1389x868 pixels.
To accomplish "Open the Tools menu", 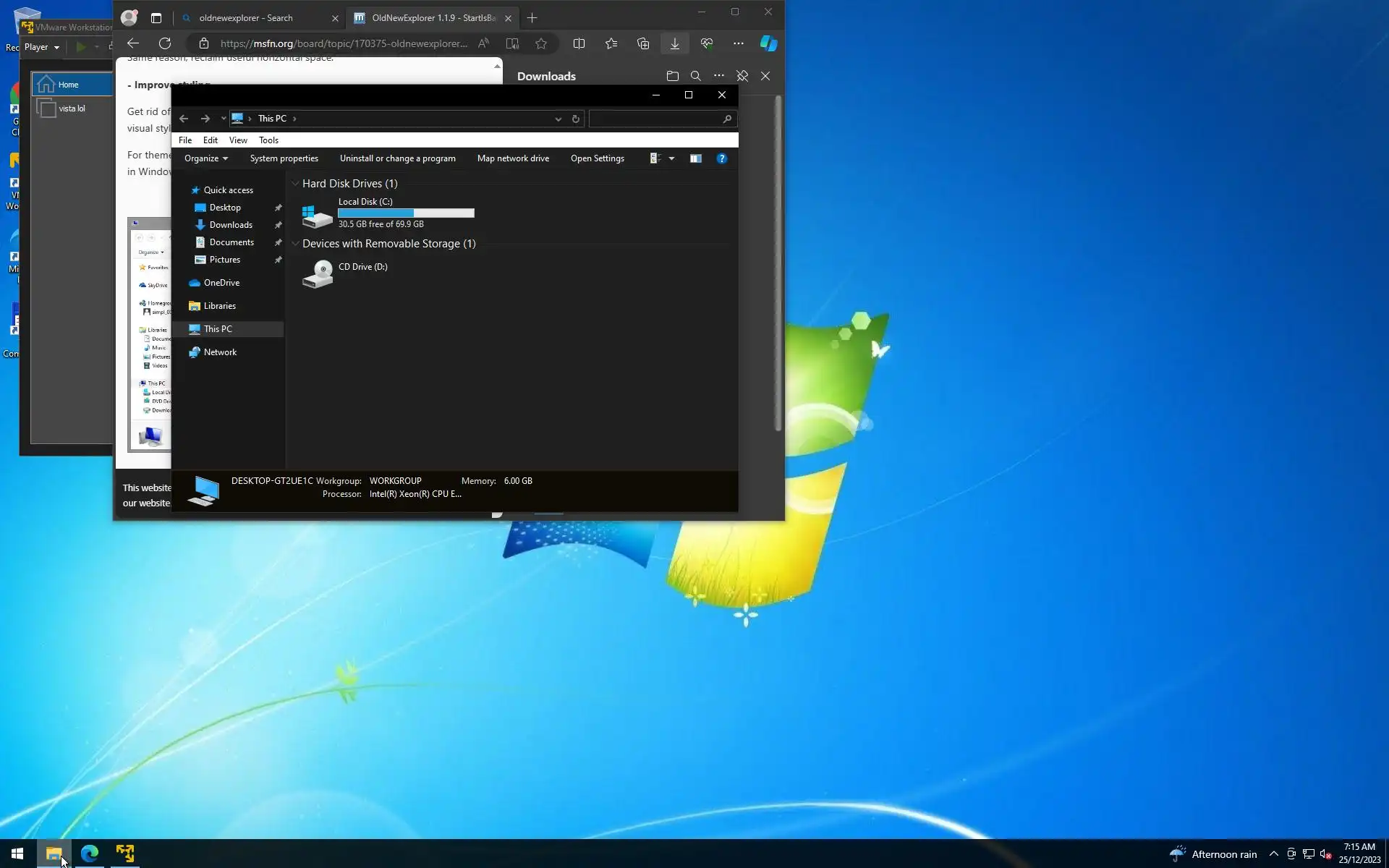I will [x=268, y=140].
